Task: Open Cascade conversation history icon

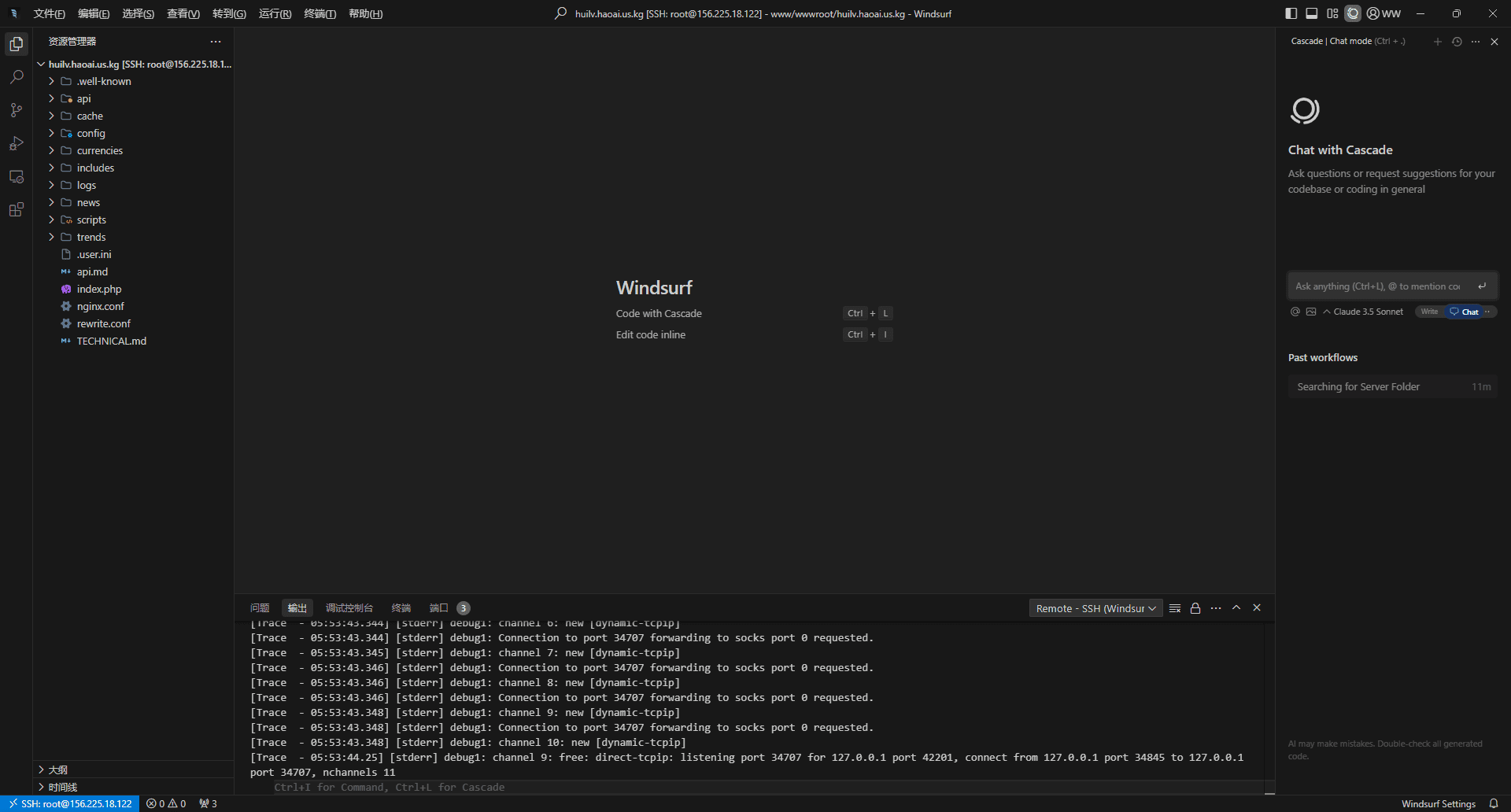Action: click(1457, 42)
